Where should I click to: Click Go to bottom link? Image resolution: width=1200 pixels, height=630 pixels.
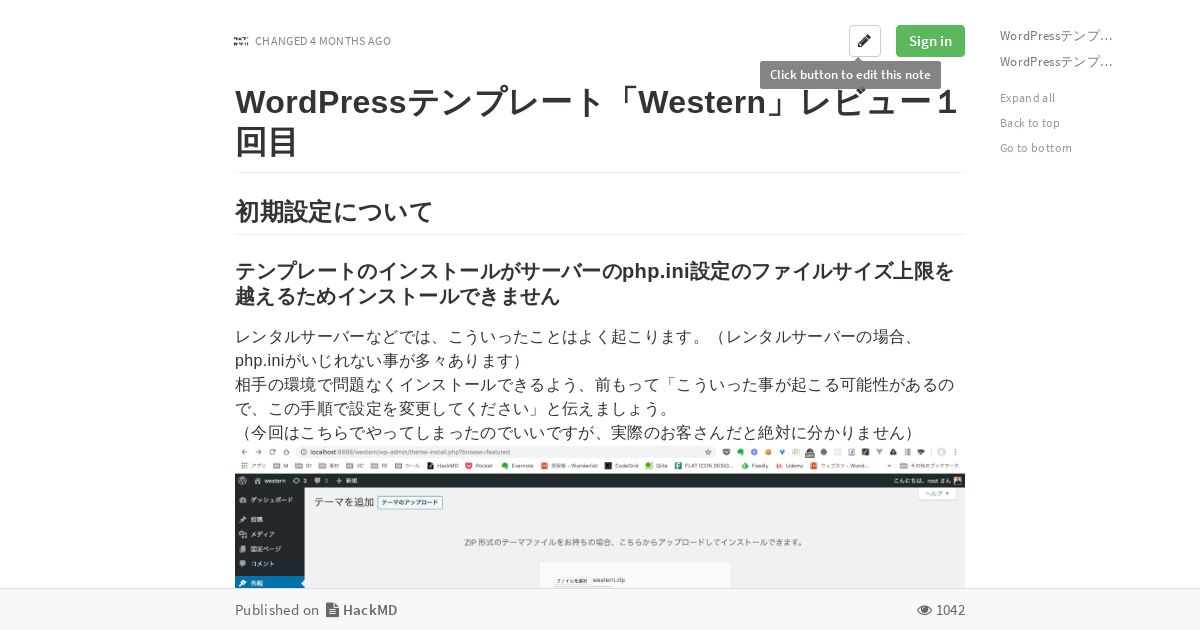pyautogui.click(x=1036, y=148)
